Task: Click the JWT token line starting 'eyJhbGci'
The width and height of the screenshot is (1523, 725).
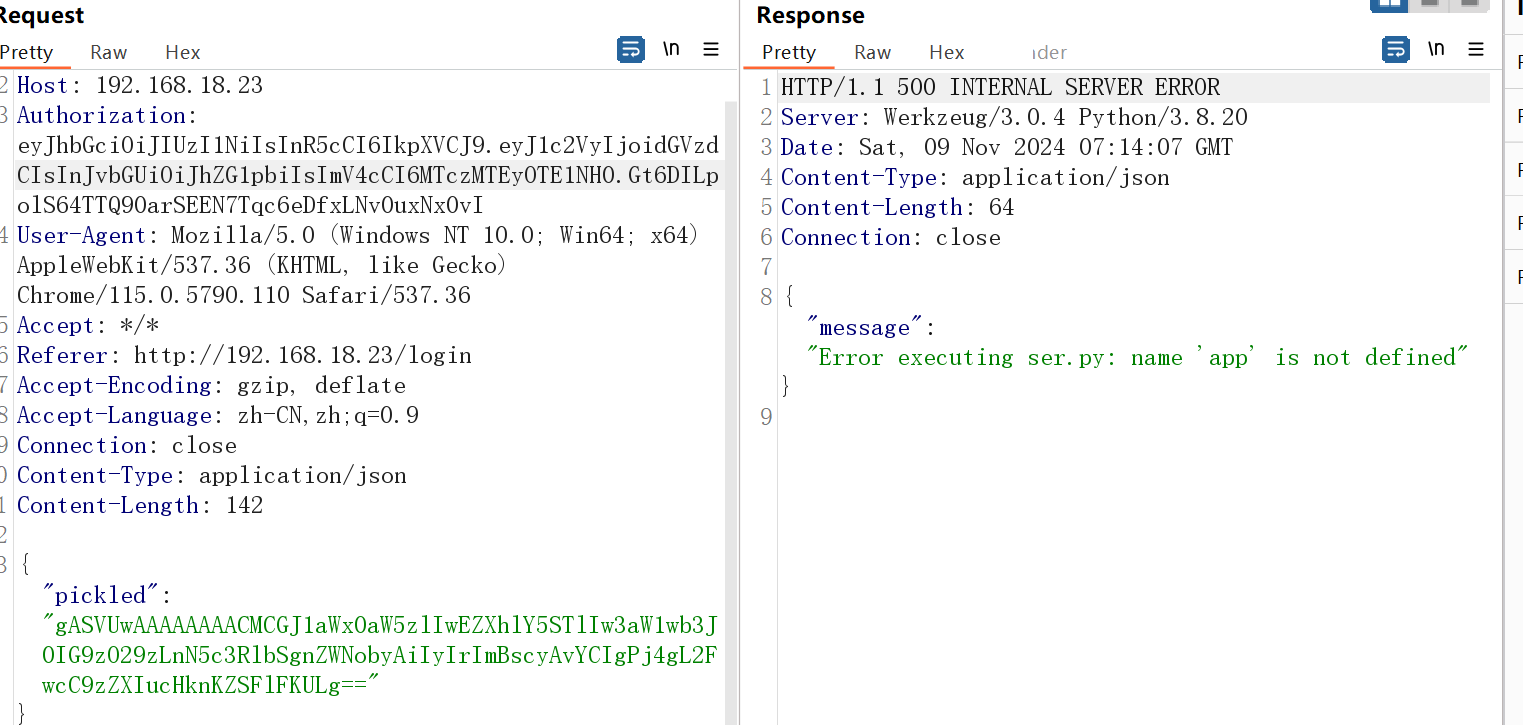Action: [368, 146]
